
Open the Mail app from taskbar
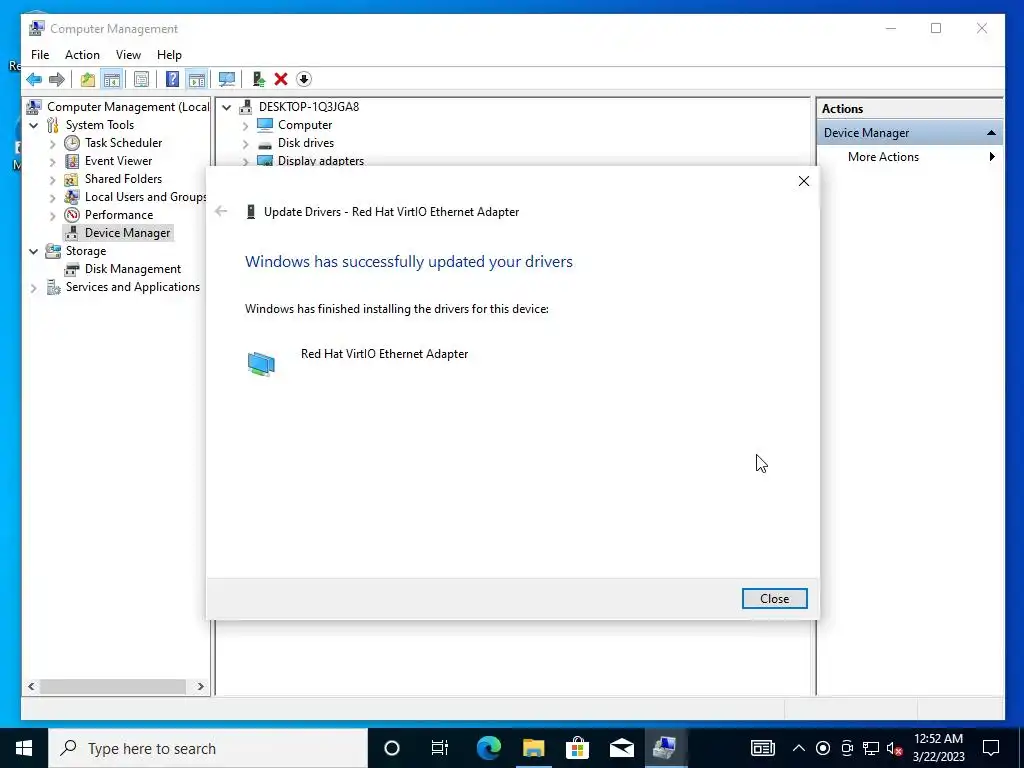622,748
